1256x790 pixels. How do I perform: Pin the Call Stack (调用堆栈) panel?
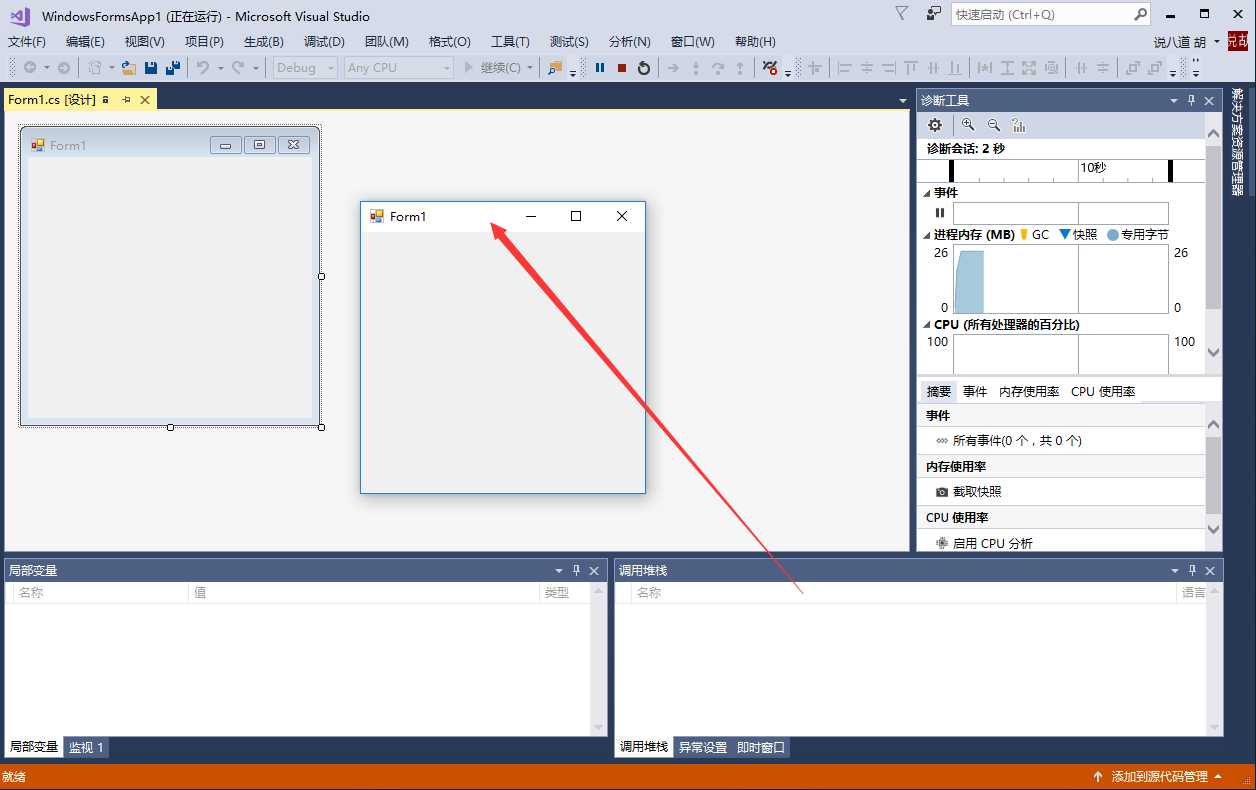[x=1192, y=571]
